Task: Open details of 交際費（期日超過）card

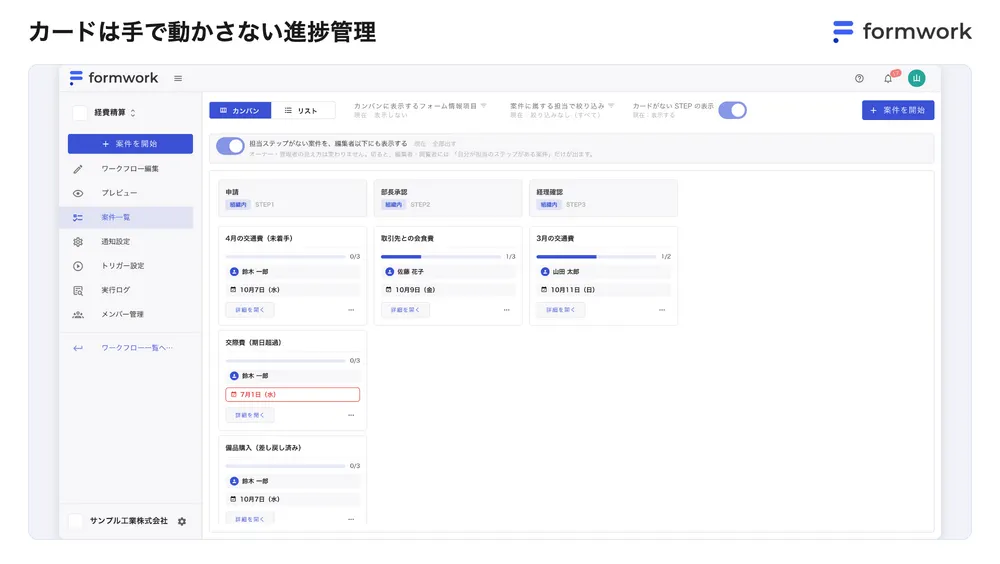Action: (249, 415)
